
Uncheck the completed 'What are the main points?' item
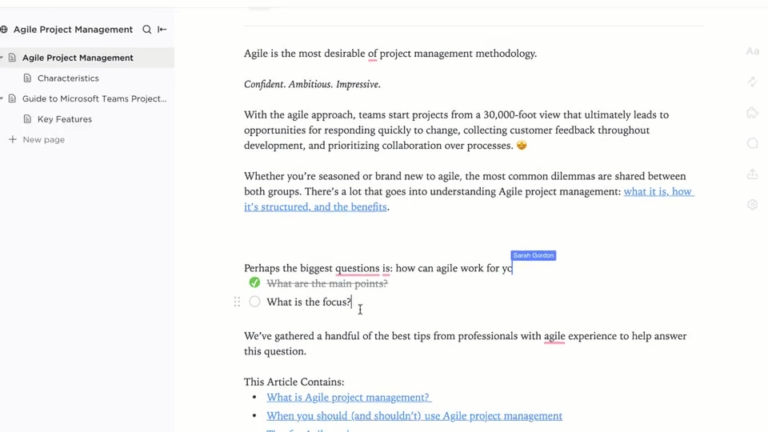click(x=255, y=283)
